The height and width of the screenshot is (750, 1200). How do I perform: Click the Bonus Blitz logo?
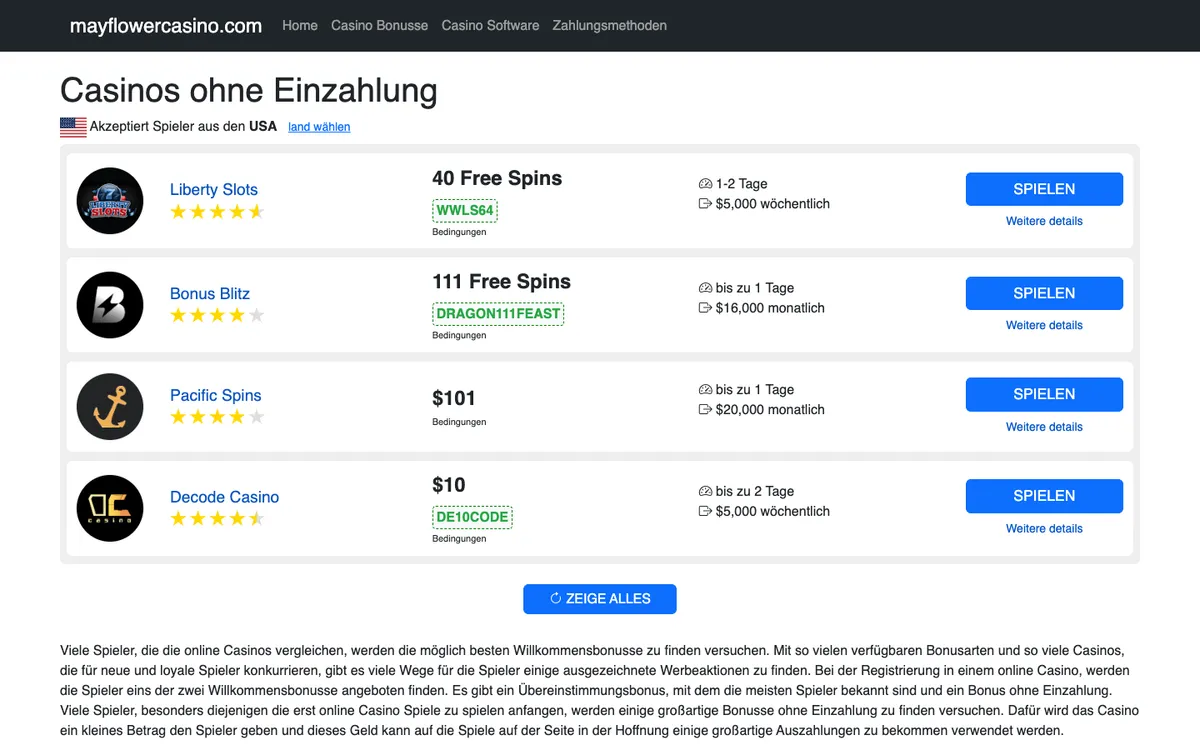110,305
